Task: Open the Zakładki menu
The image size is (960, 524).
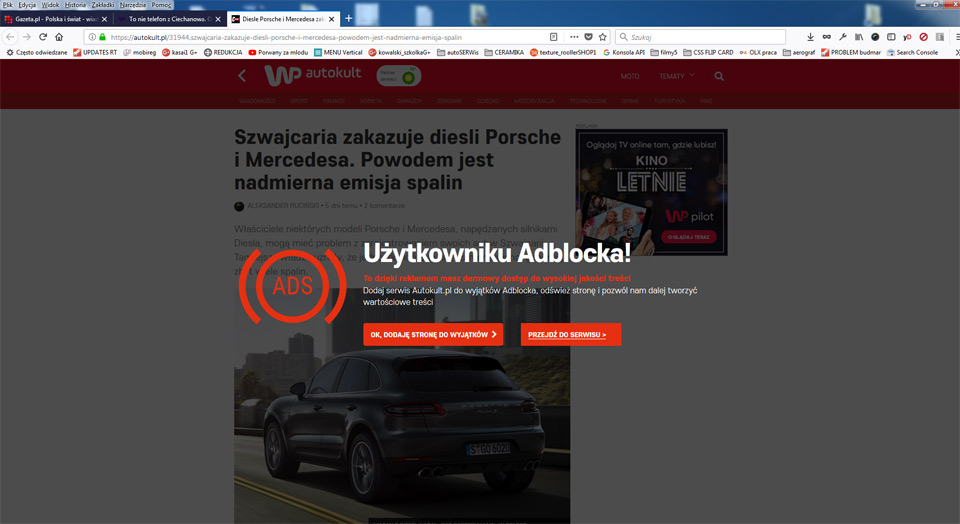Action: [103, 5]
